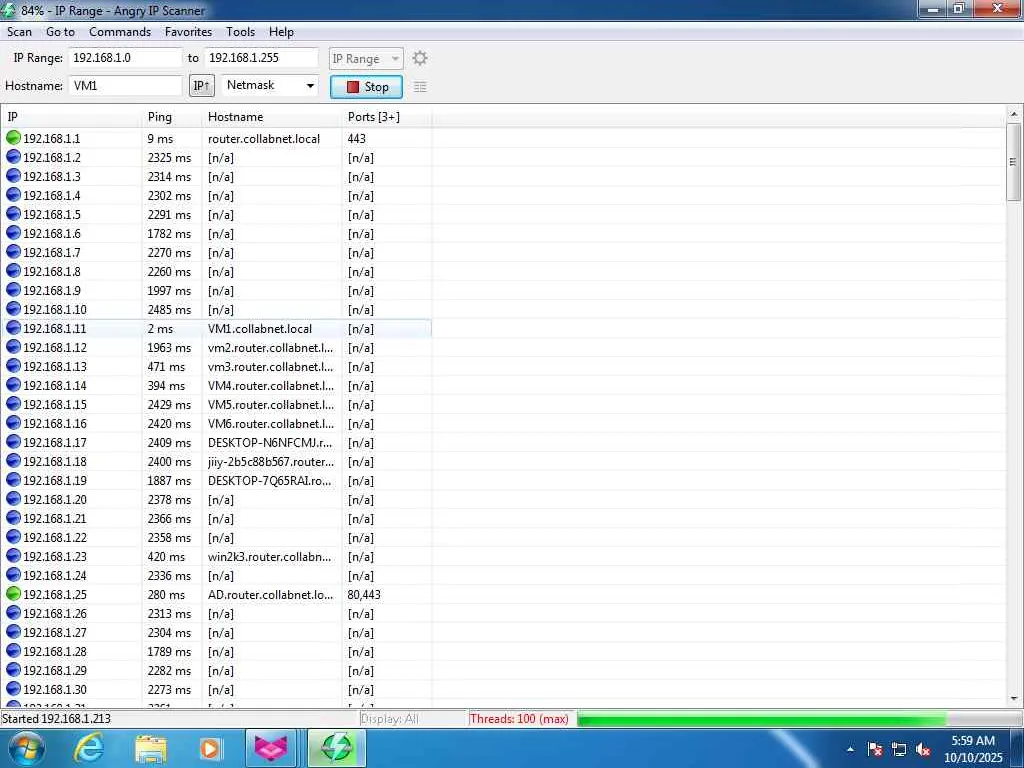Click the Hostname field containing VM1

125,86
